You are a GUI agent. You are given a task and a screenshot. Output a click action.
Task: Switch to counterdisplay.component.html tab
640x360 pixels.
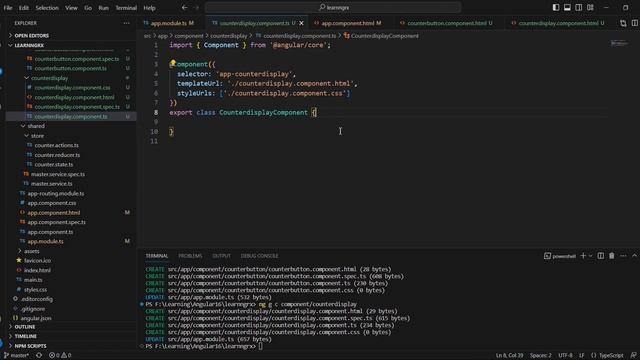point(558,23)
